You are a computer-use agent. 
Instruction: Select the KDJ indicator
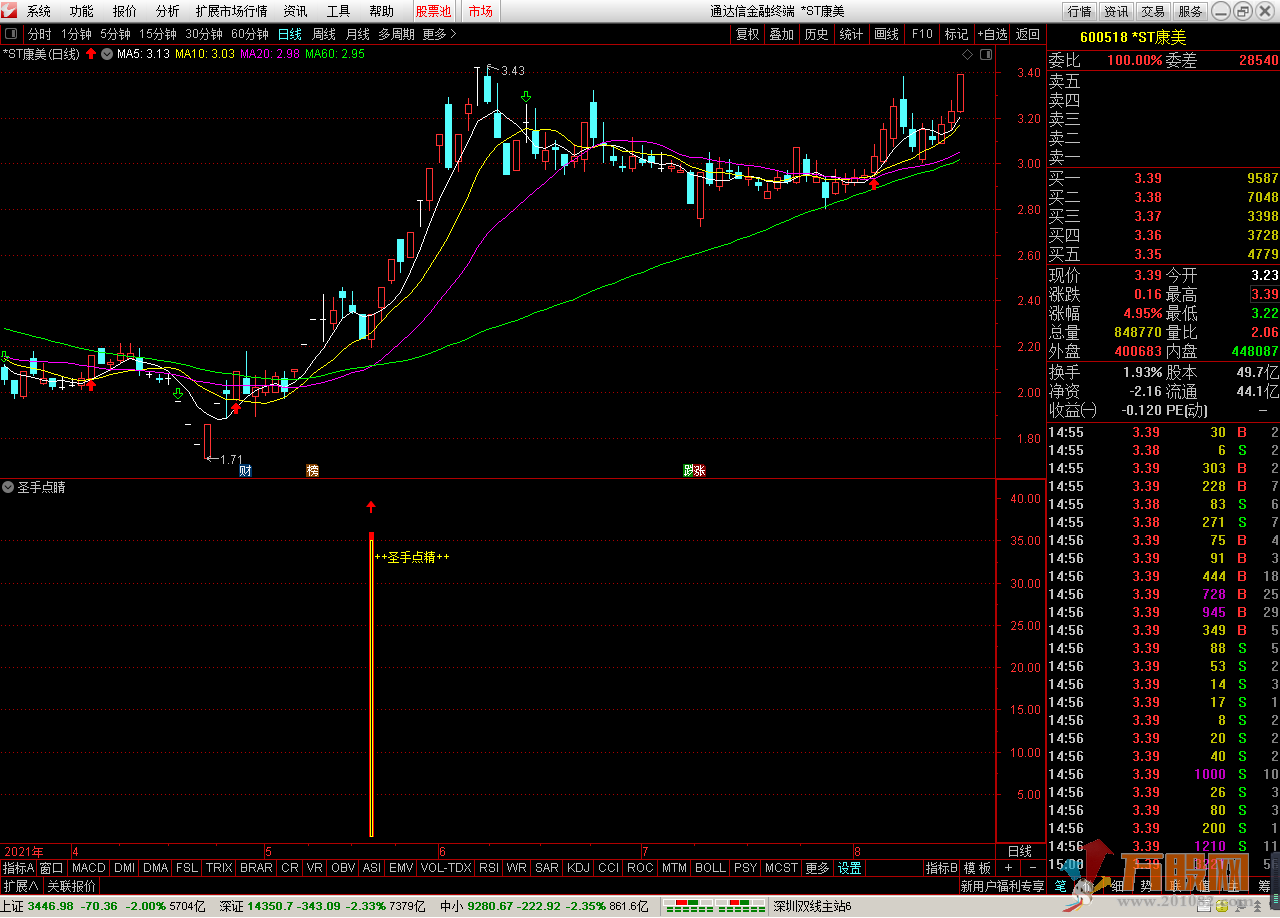(578, 868)
